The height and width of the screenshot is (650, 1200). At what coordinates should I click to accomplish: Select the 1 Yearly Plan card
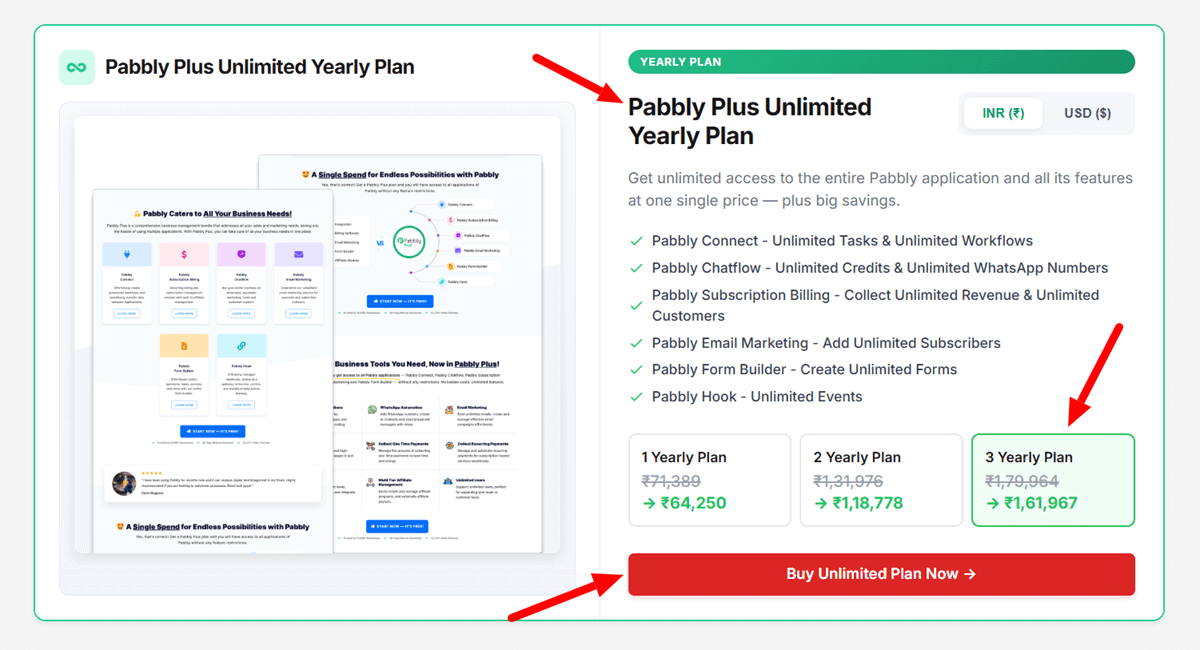(709, 480)
